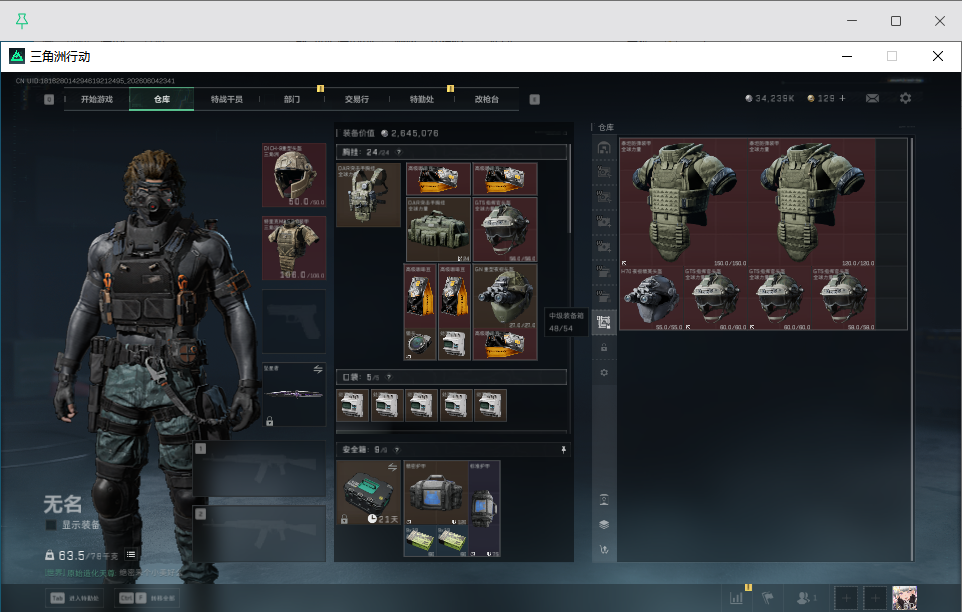Click the player avatar thumbnail at bottom right
This screenshot has height=612, width=962.
coord(904,598)
